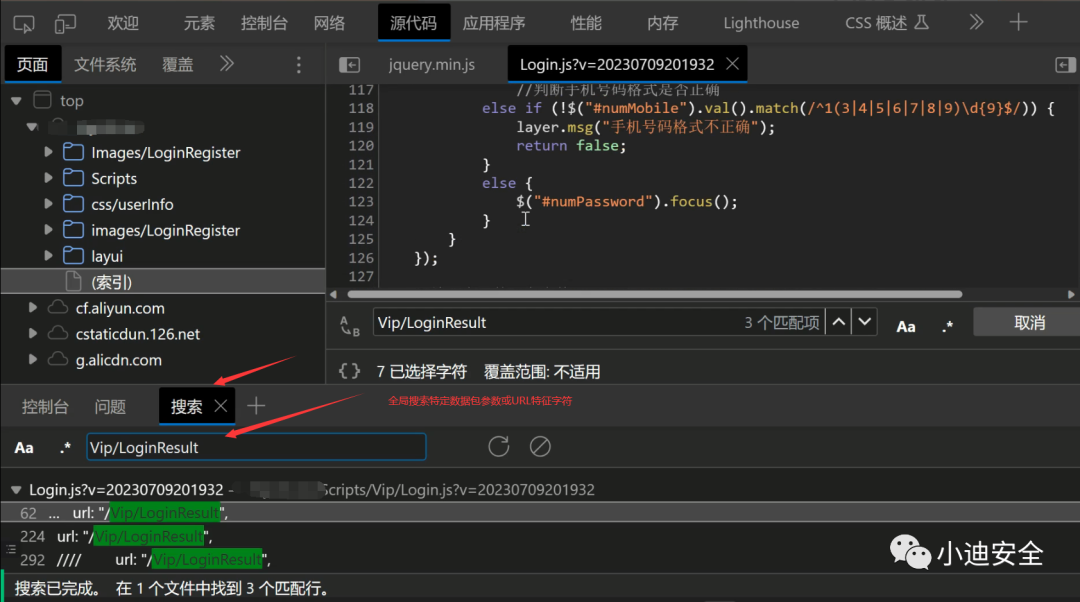This screenshot has width=1080, height=602.
Task: Toggle device emulation toolbar icon
Action: coord(65,24)
